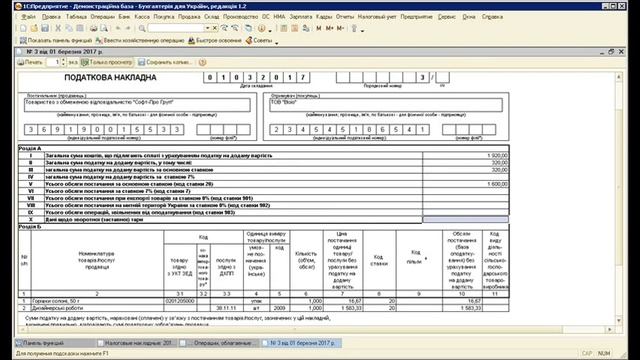The height and width of the screenshot is (360, 640).
Task: Switch to Налоговые накладные window tab
Action: pos(136,343)
